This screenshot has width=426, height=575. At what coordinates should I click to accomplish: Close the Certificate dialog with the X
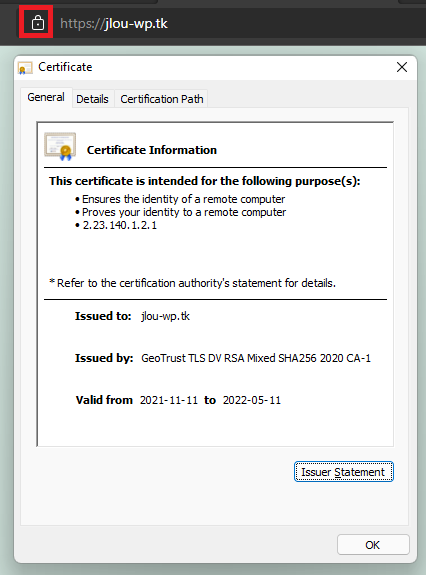402,67
